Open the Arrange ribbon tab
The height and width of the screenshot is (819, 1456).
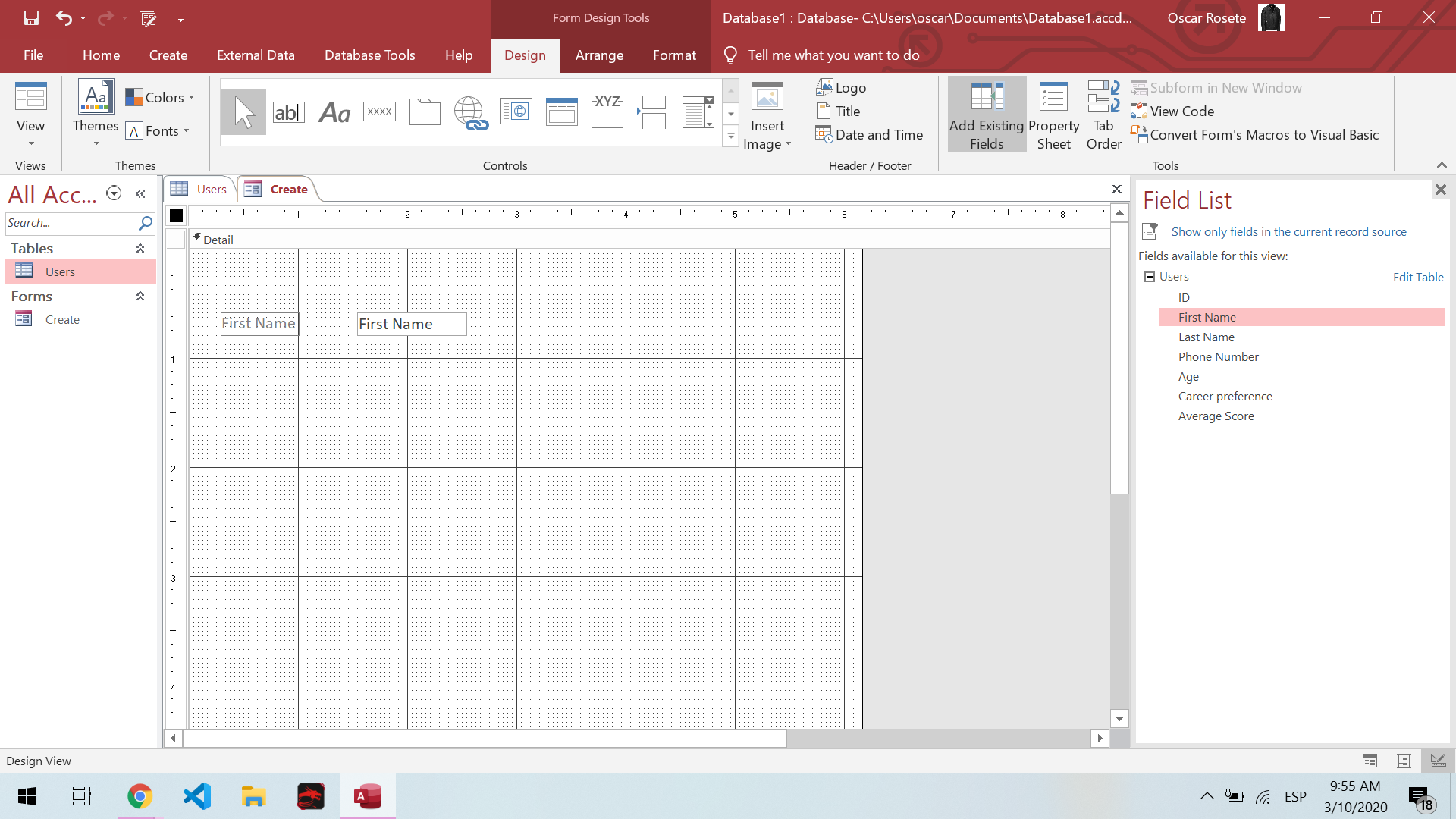(599, 55)
